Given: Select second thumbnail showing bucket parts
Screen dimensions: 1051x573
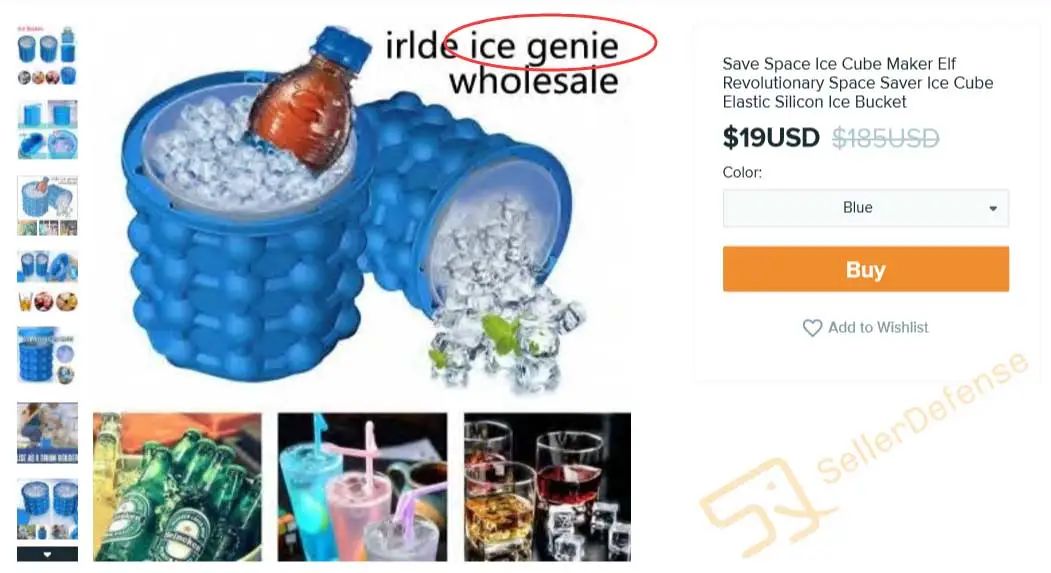Looking at the screenshot, I should tap(47, 130).
